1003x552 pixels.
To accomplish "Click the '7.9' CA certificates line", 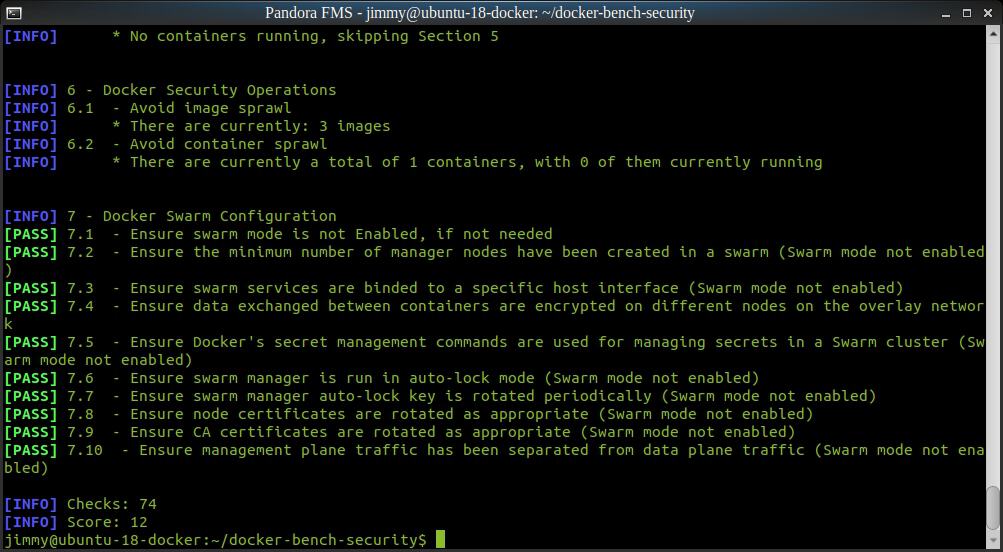I will click(x=400, y=432).
